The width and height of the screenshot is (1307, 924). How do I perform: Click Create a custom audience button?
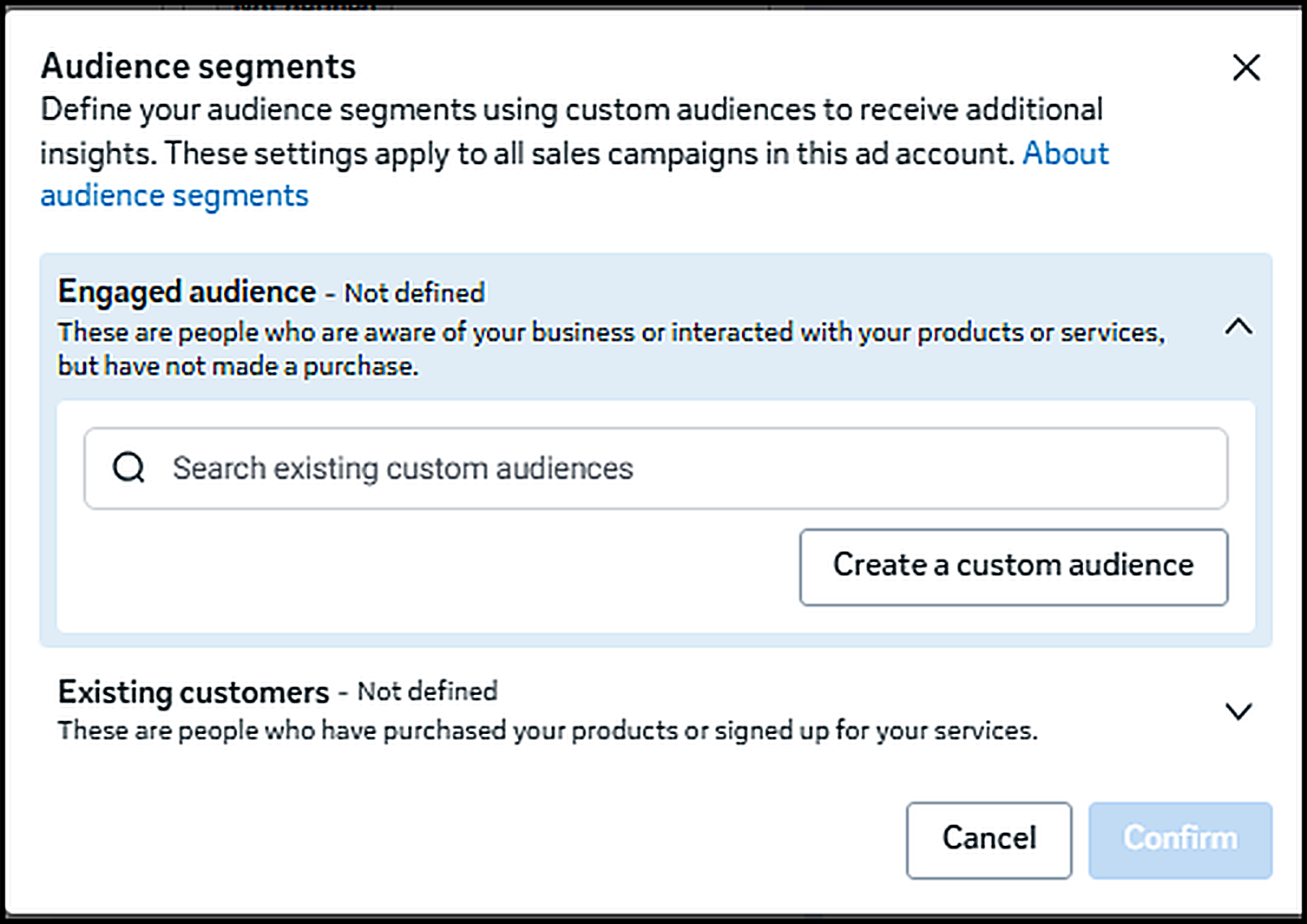coord(1014,567)
